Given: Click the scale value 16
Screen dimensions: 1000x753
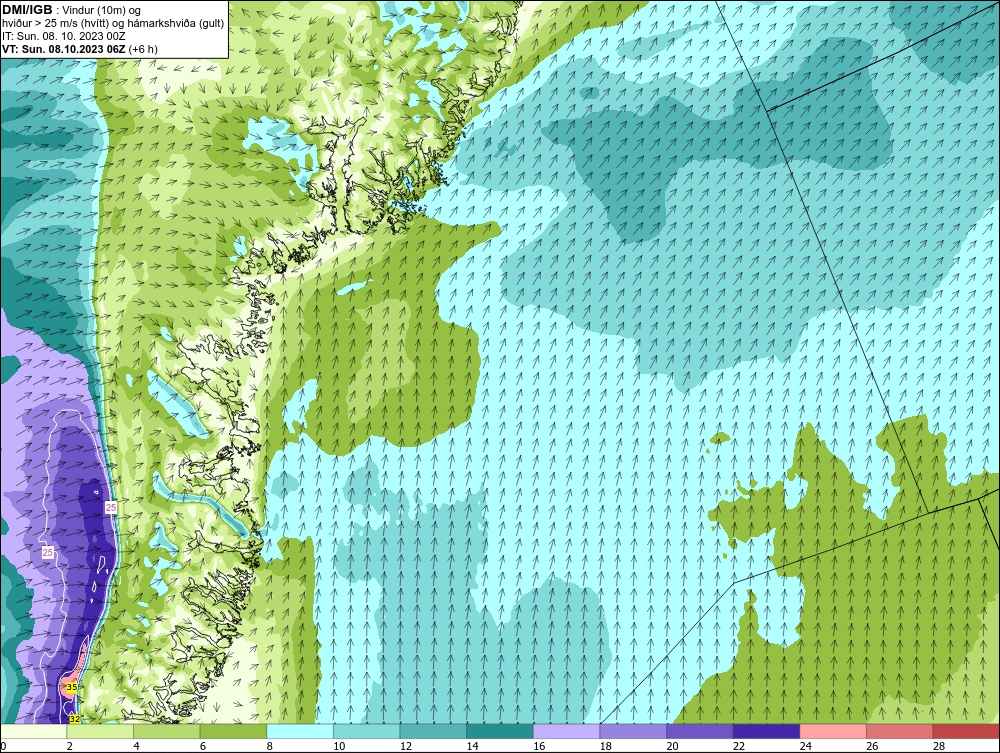Looking at the screenshot, I should (539, 746).
